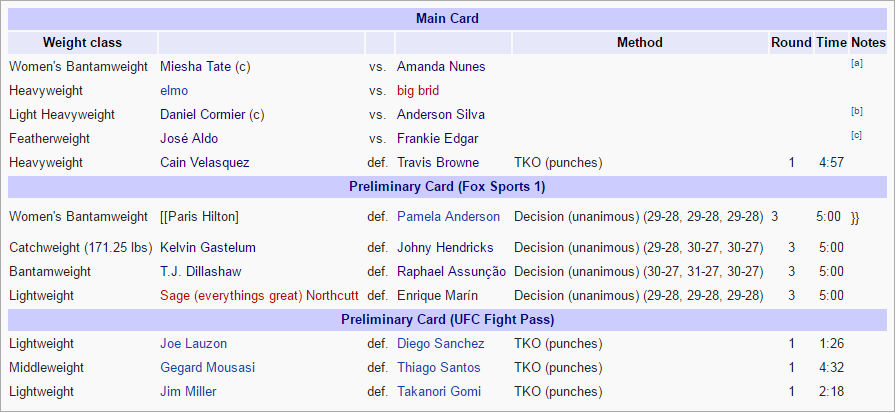Screen dimensions: 896x413
Task: Open the Anderson Silva link
Action: (x=441, y=115)
